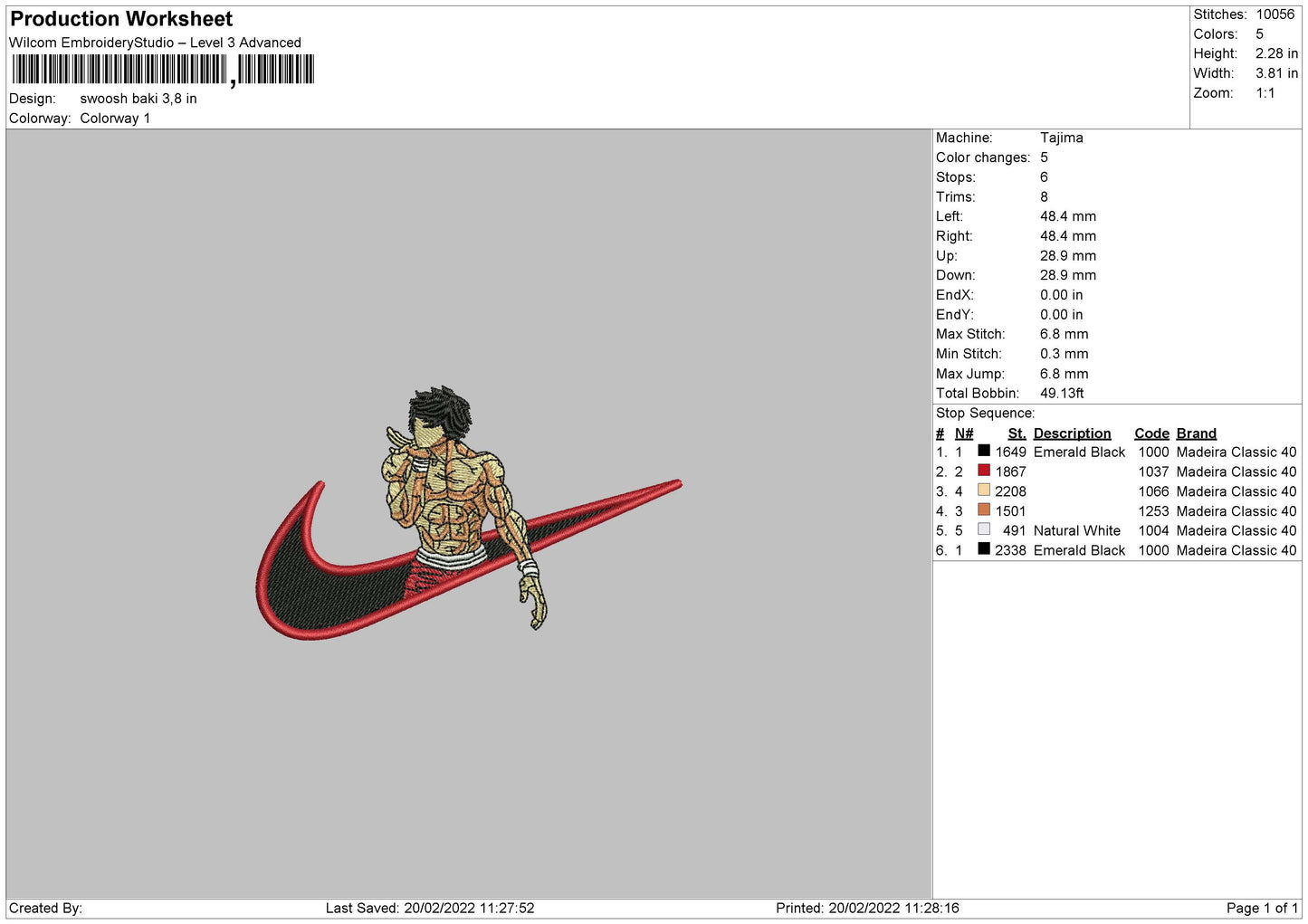
Task: Click the Up value '28.9 mm'
Action: pos(1068,255)
